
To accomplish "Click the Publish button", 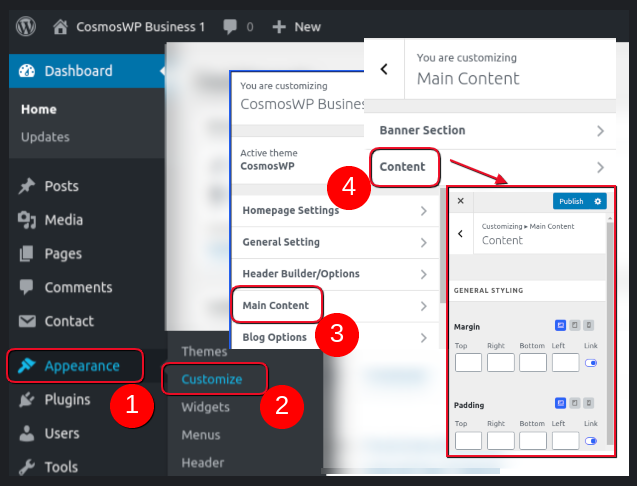I will point(571,201).
